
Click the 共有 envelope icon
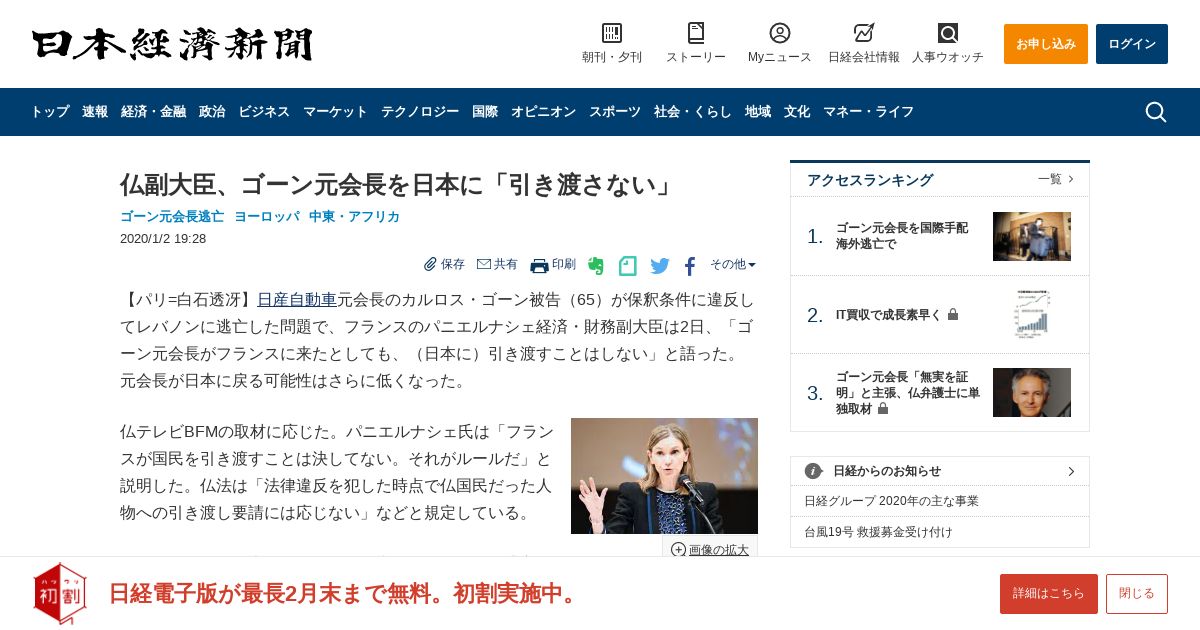484,264
